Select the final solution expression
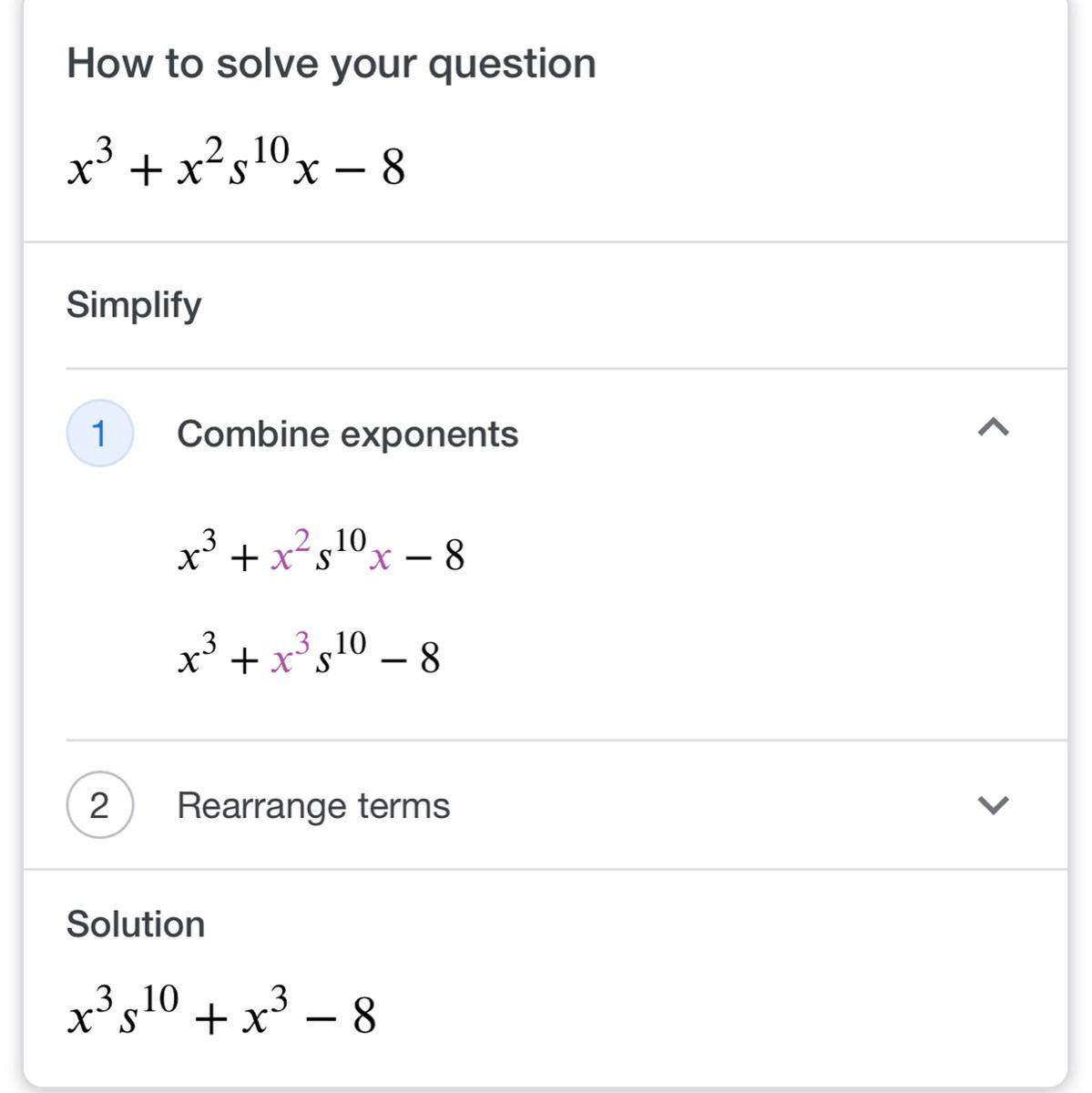1092x1093 pixels. tap(221, 1013)
